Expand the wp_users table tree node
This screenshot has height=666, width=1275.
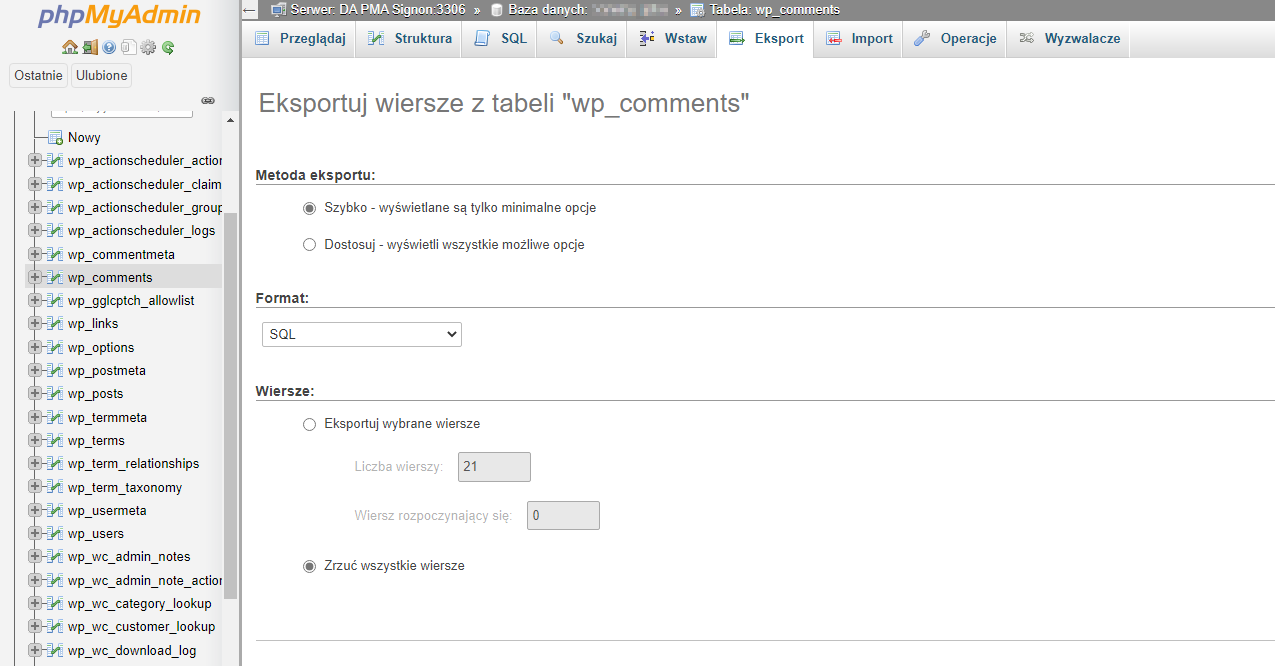coord(35,534)
